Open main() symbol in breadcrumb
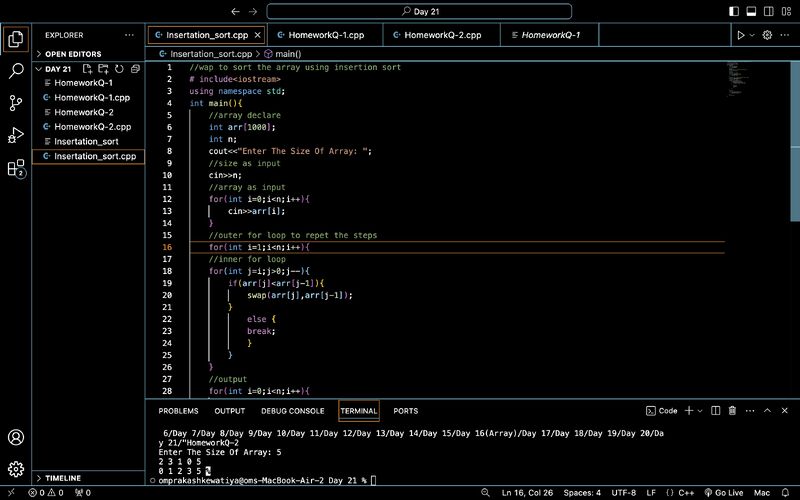Screen dimensions: 800x500 pos(284,54)
